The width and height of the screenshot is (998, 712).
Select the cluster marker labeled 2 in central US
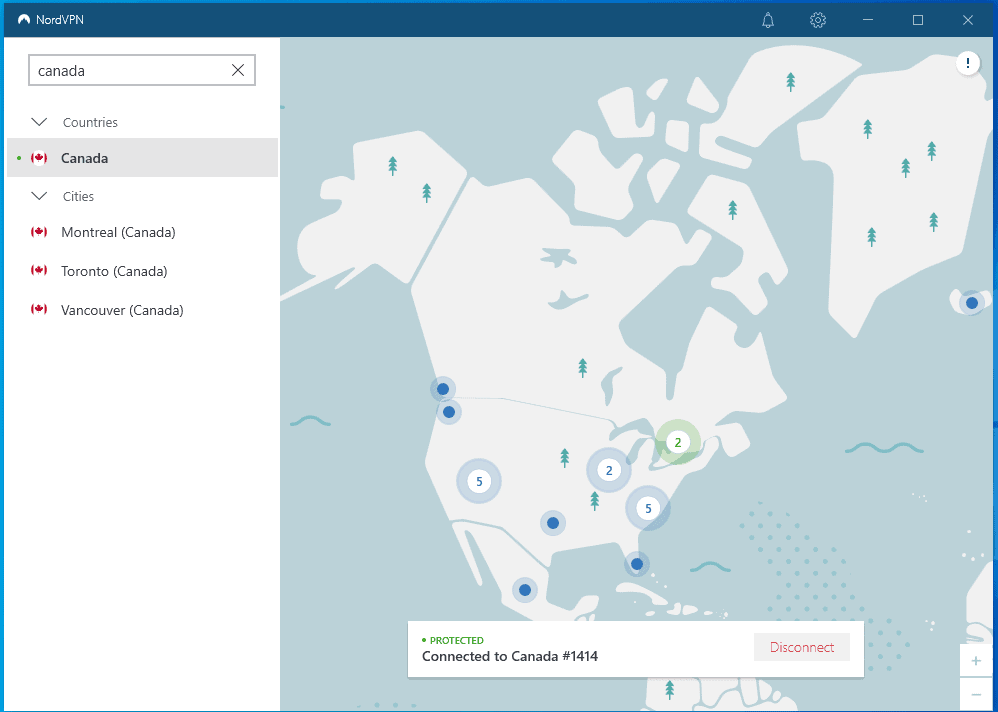click(x=609, y=470)
